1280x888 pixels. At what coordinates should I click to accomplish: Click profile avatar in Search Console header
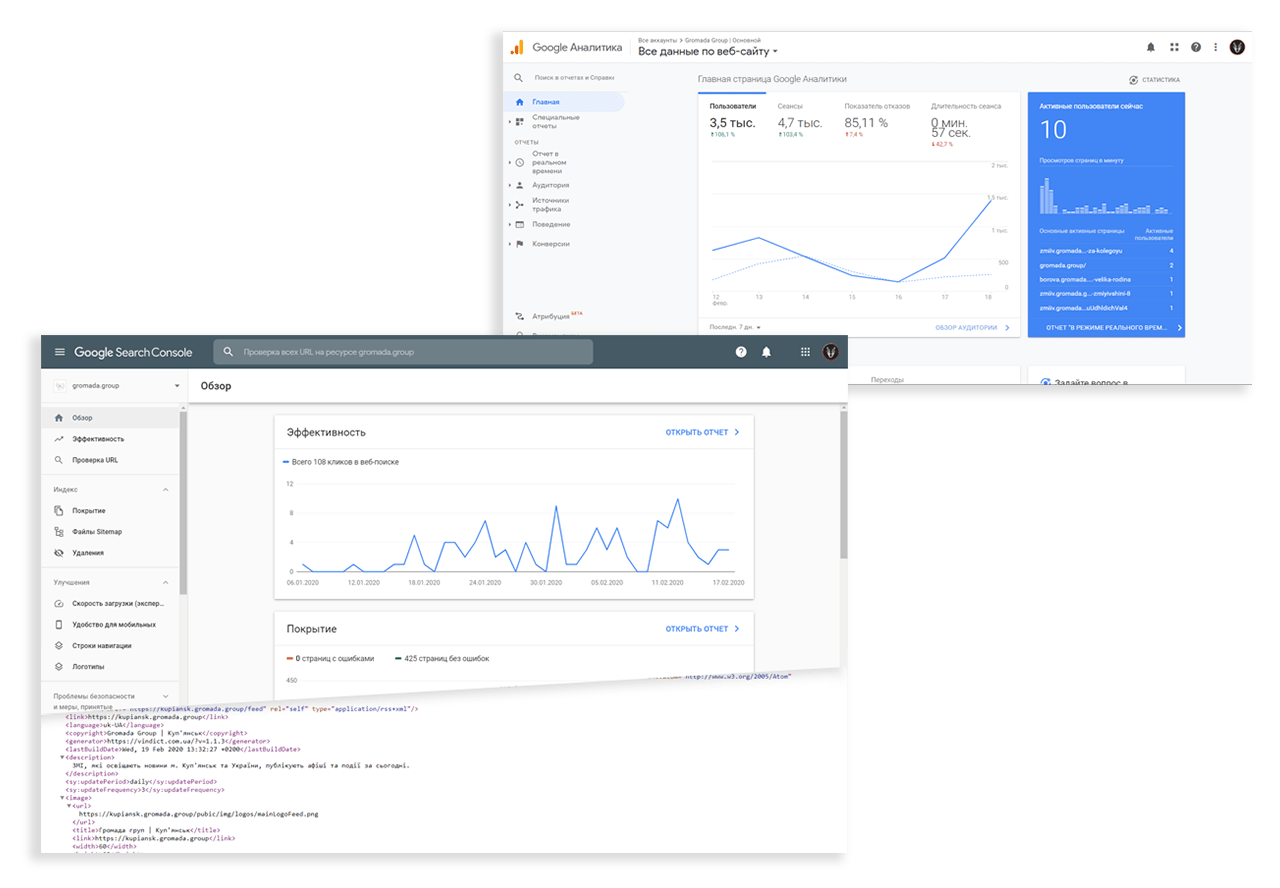point(830,352)
